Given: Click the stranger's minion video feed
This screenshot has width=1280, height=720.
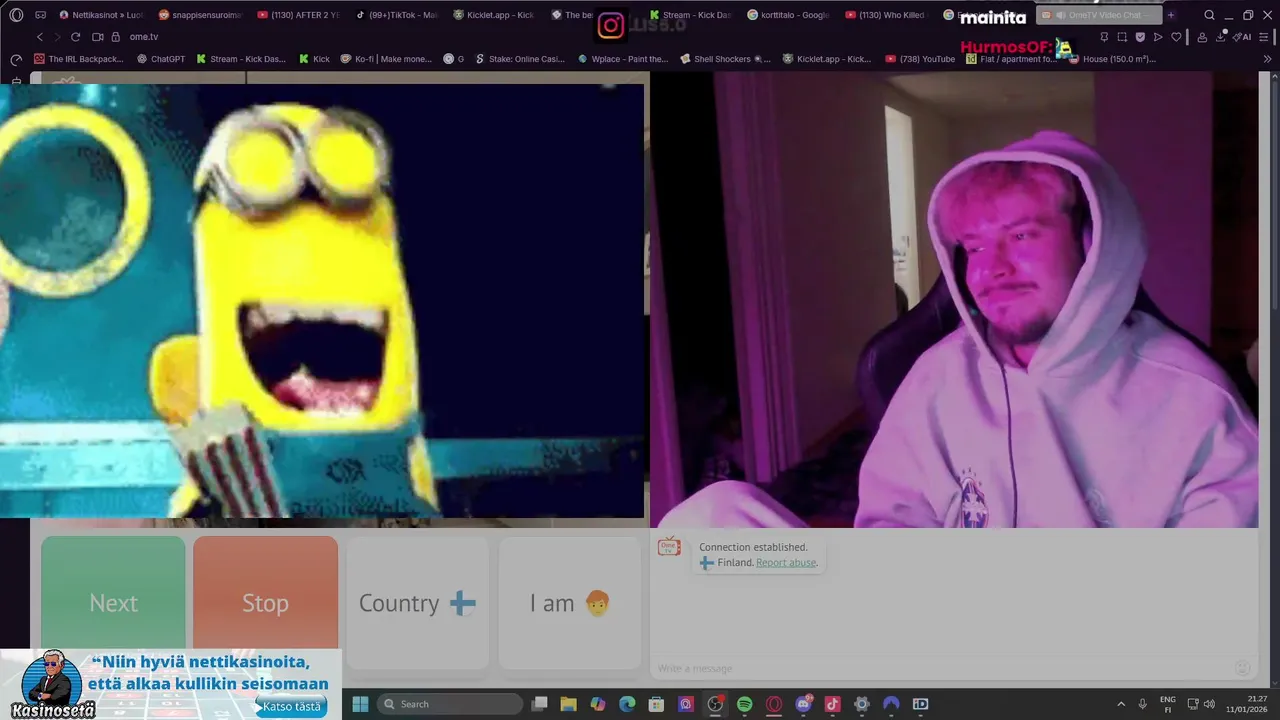Looking at the screenshot, I should (x=322, y=301).
